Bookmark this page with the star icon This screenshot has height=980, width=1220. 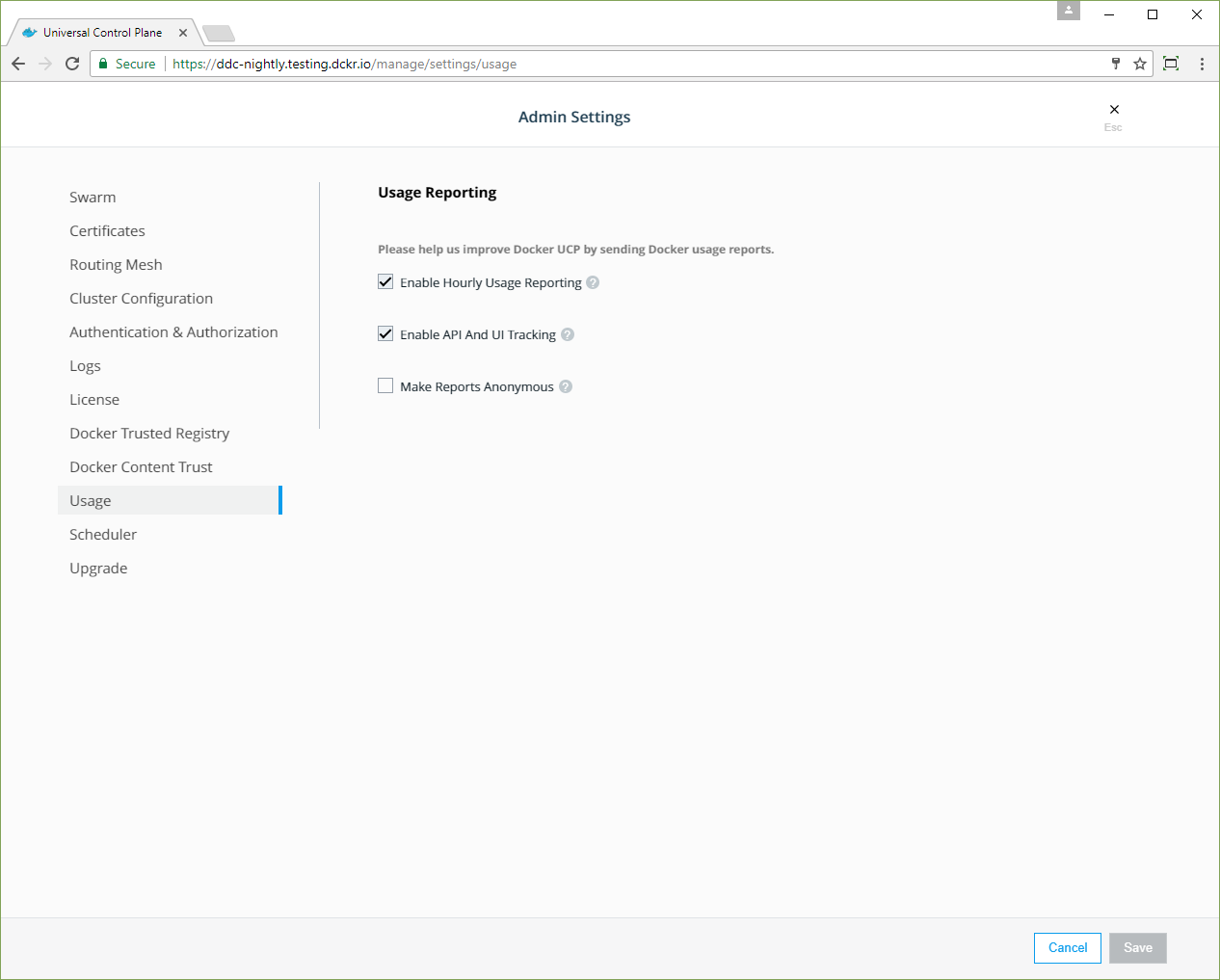(x=1140, y=64)
